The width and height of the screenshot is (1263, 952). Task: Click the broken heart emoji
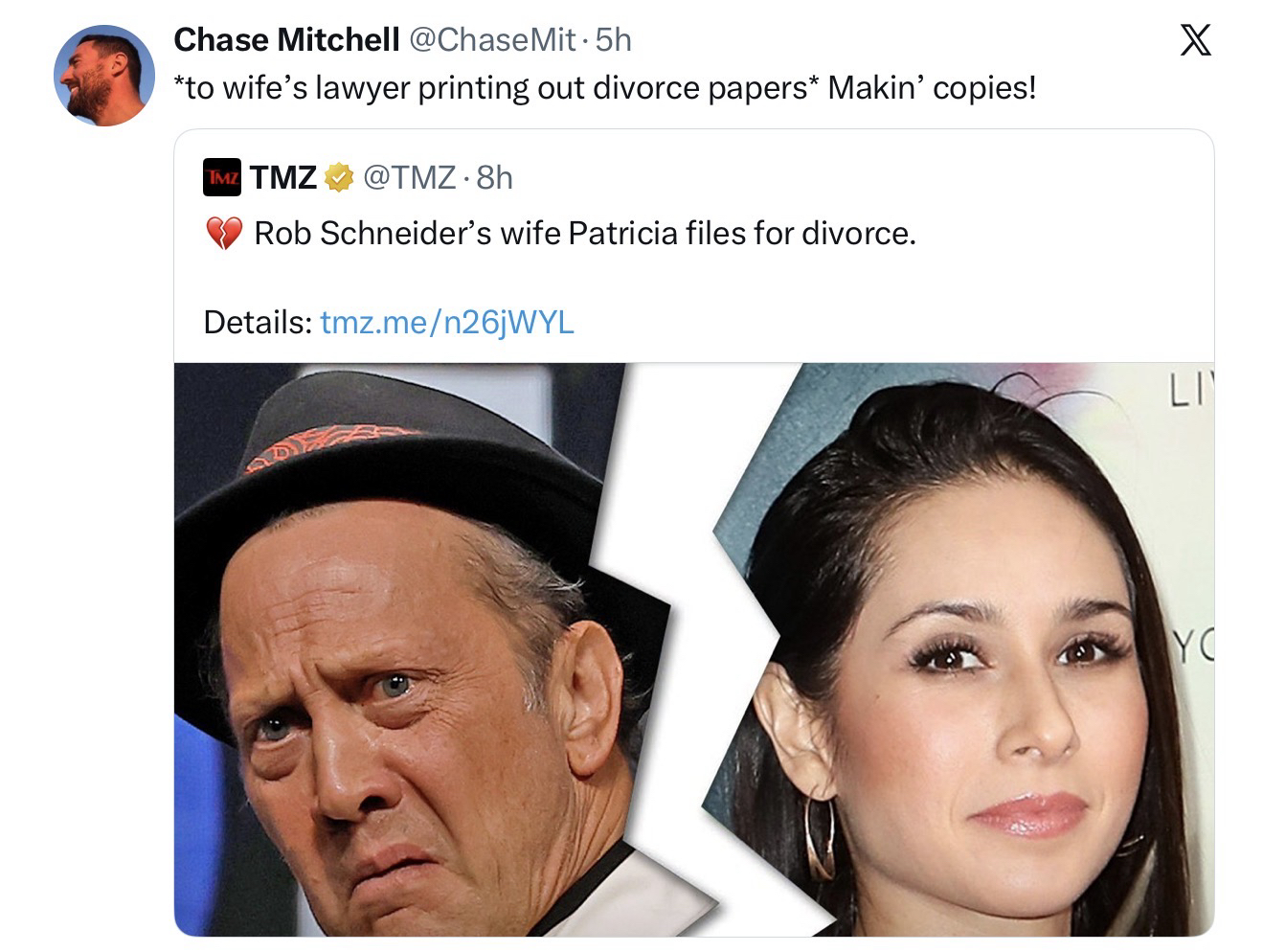(x=224, y=233)
